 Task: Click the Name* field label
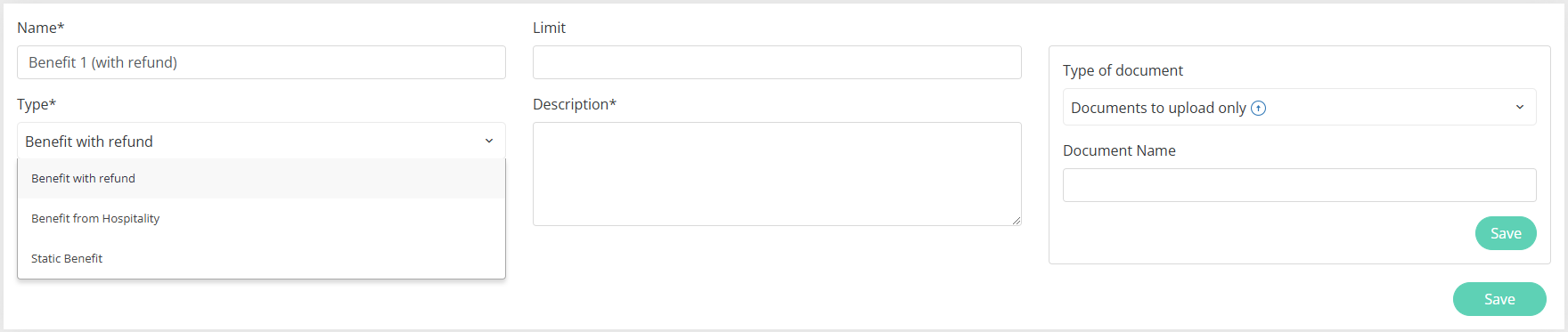pyautogui.click(x=40, y=28)
